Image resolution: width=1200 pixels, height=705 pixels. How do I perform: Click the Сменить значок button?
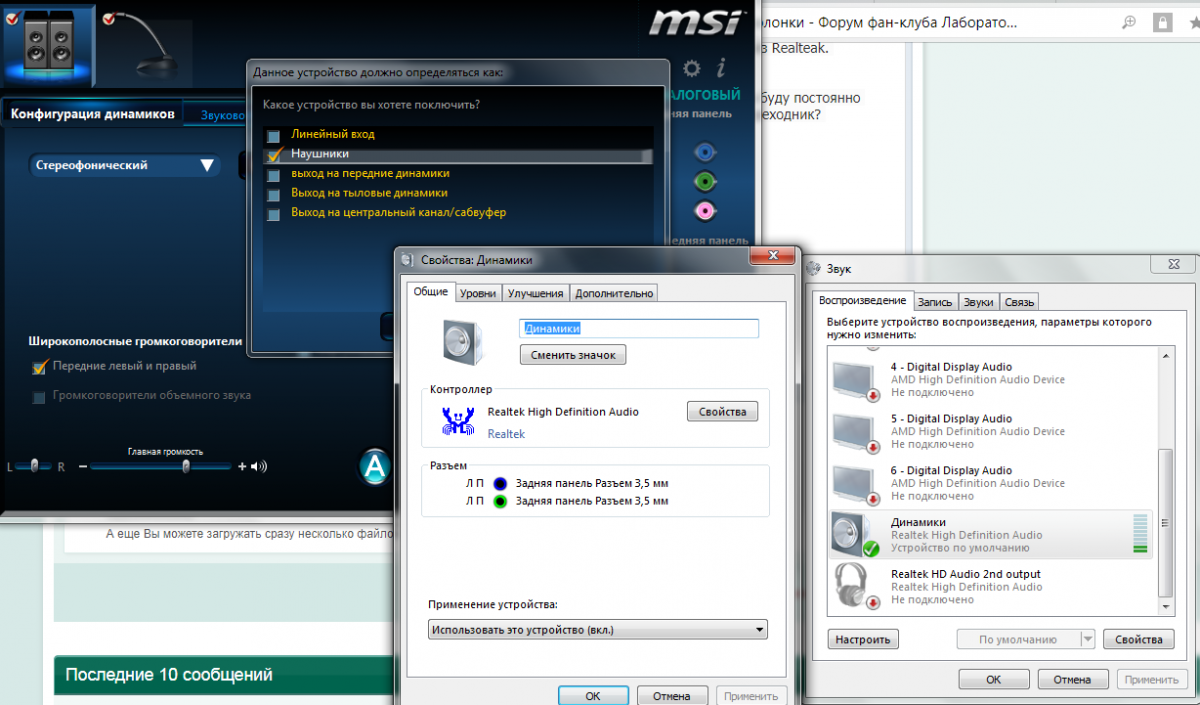point(573,355)
